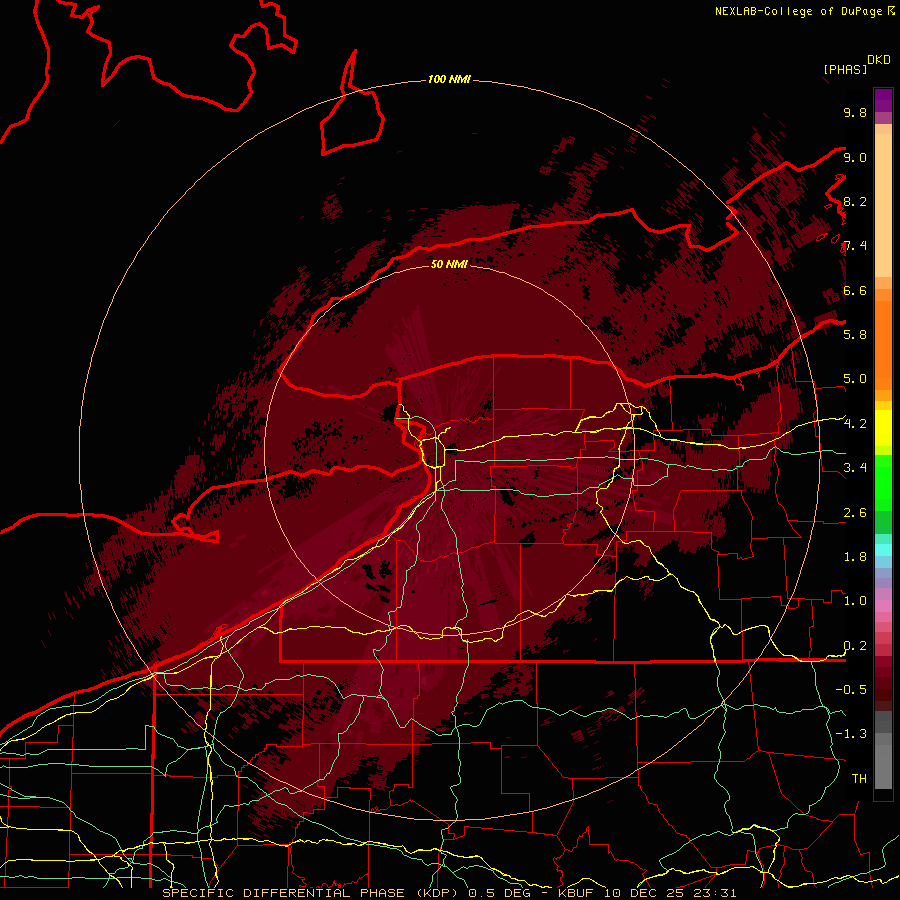Screen dimensions: 900x900
Task: Click the -0.5 legend value
Action: pyautogui.click(x=851, y=689)
